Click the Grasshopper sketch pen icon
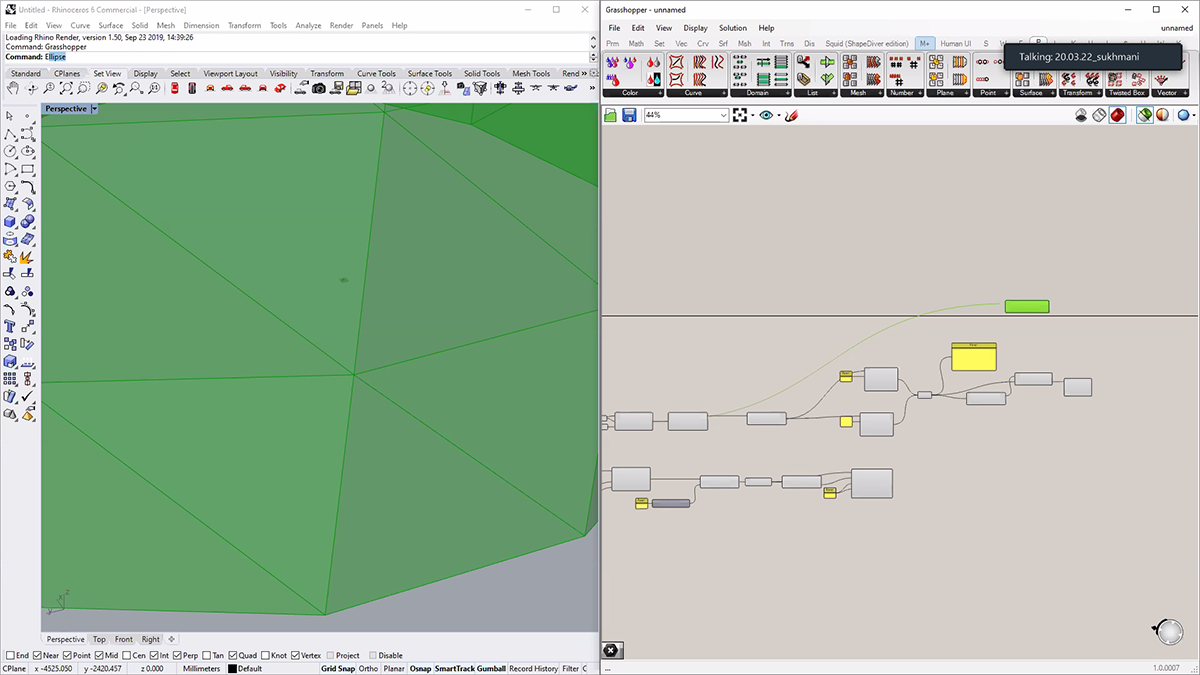The height and width of the screenshot is (675, 1200). point(791,116)
